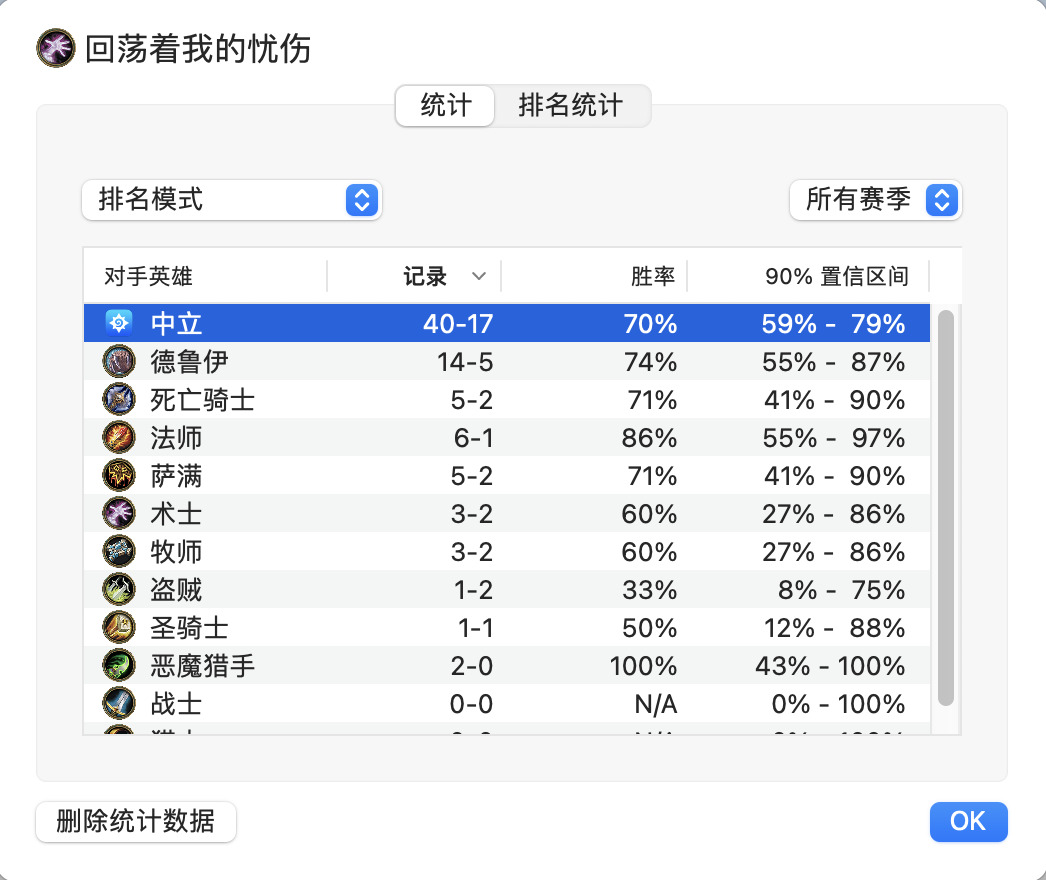
Task: Click the Warlock (术士) row icon
Action: tap(119, 514)
